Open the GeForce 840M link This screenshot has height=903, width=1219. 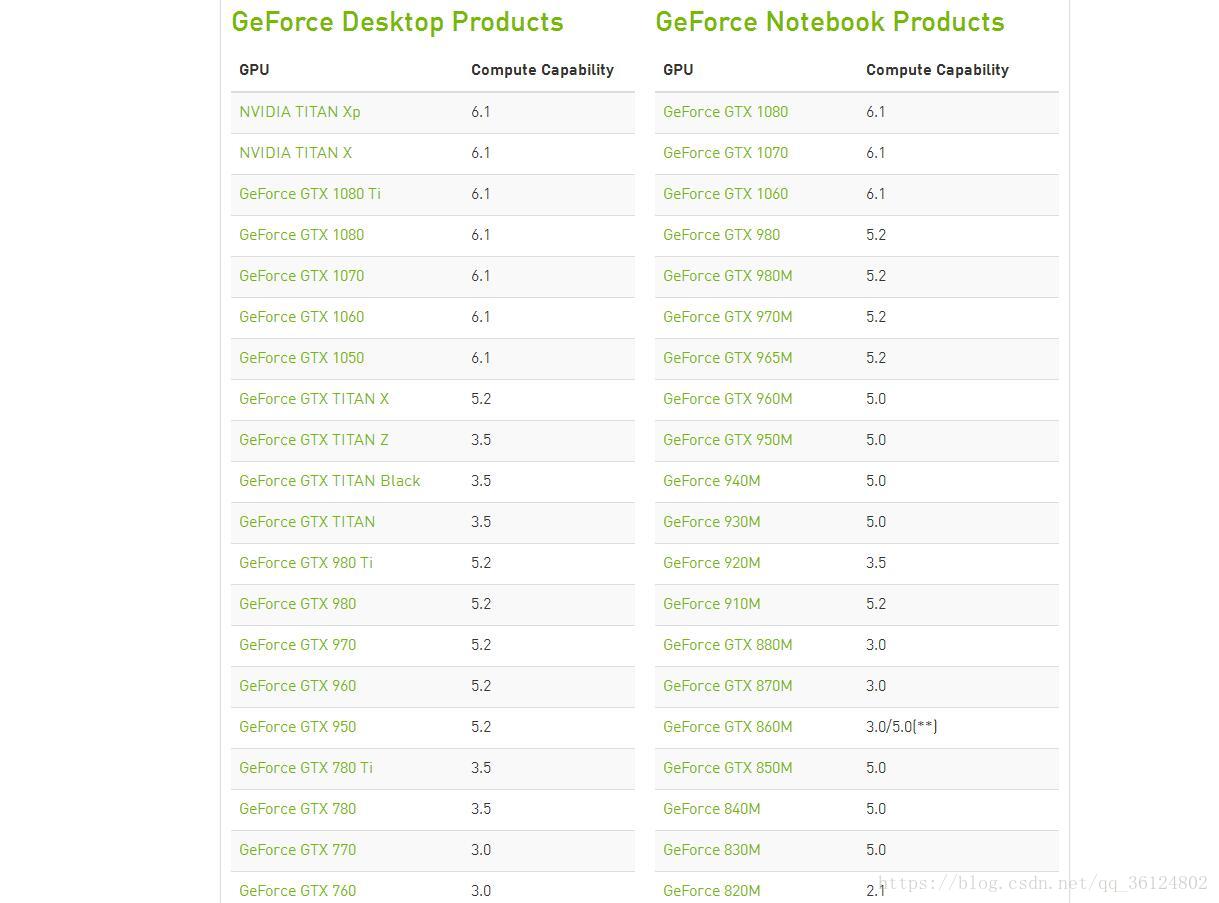[x=711, y=809]
